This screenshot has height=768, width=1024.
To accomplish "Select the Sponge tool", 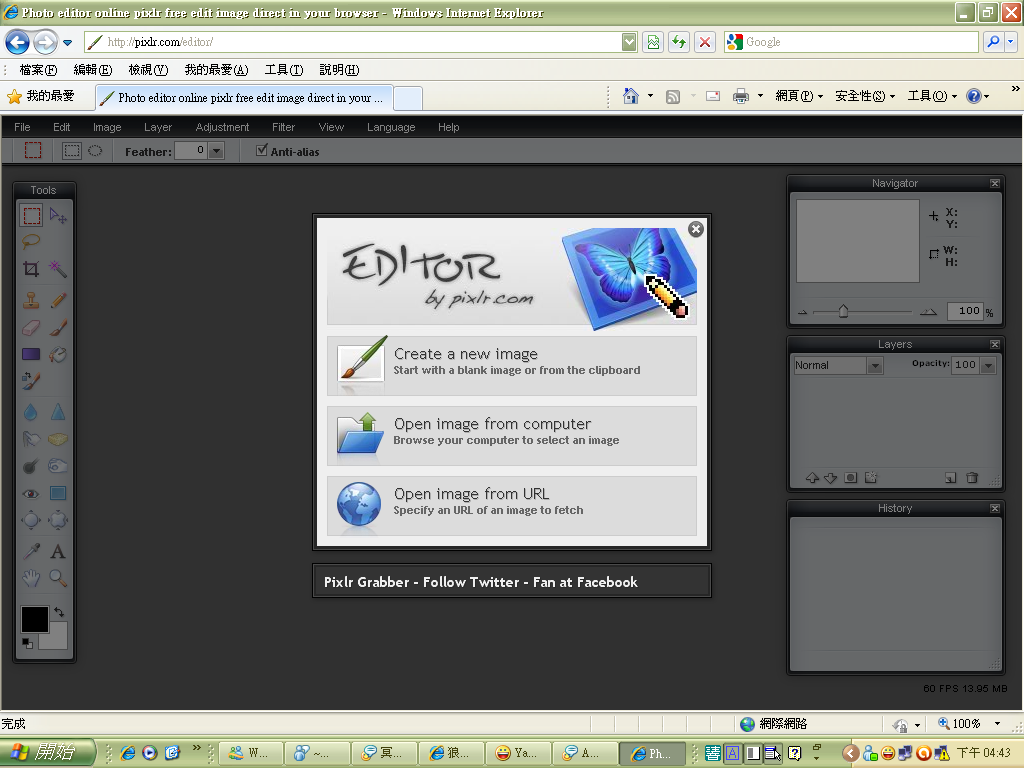I will click(58, 439).
